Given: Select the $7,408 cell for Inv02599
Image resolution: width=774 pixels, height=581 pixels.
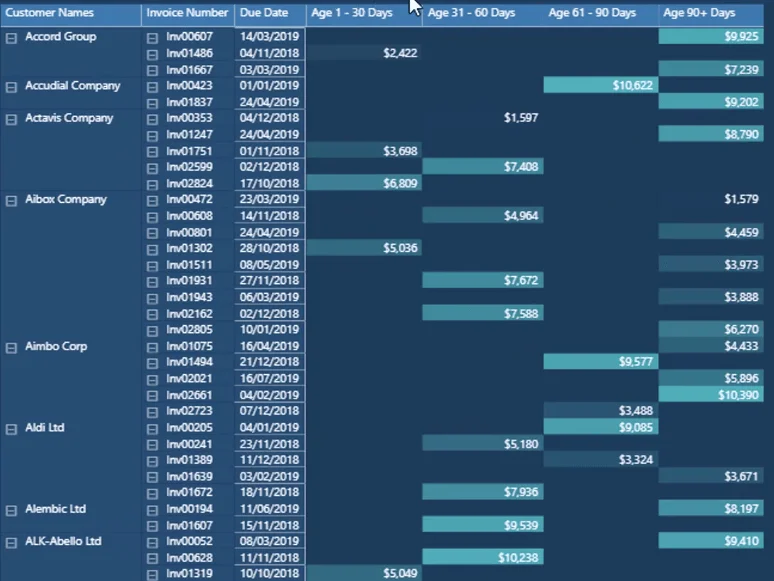Looking at the screenshot, I should [483, 166].
